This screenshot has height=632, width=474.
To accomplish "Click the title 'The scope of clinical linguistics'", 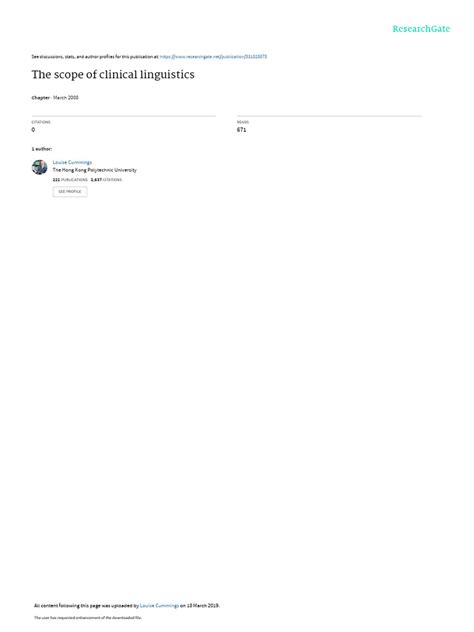I will pyautogui.click(x=113, y=75).
